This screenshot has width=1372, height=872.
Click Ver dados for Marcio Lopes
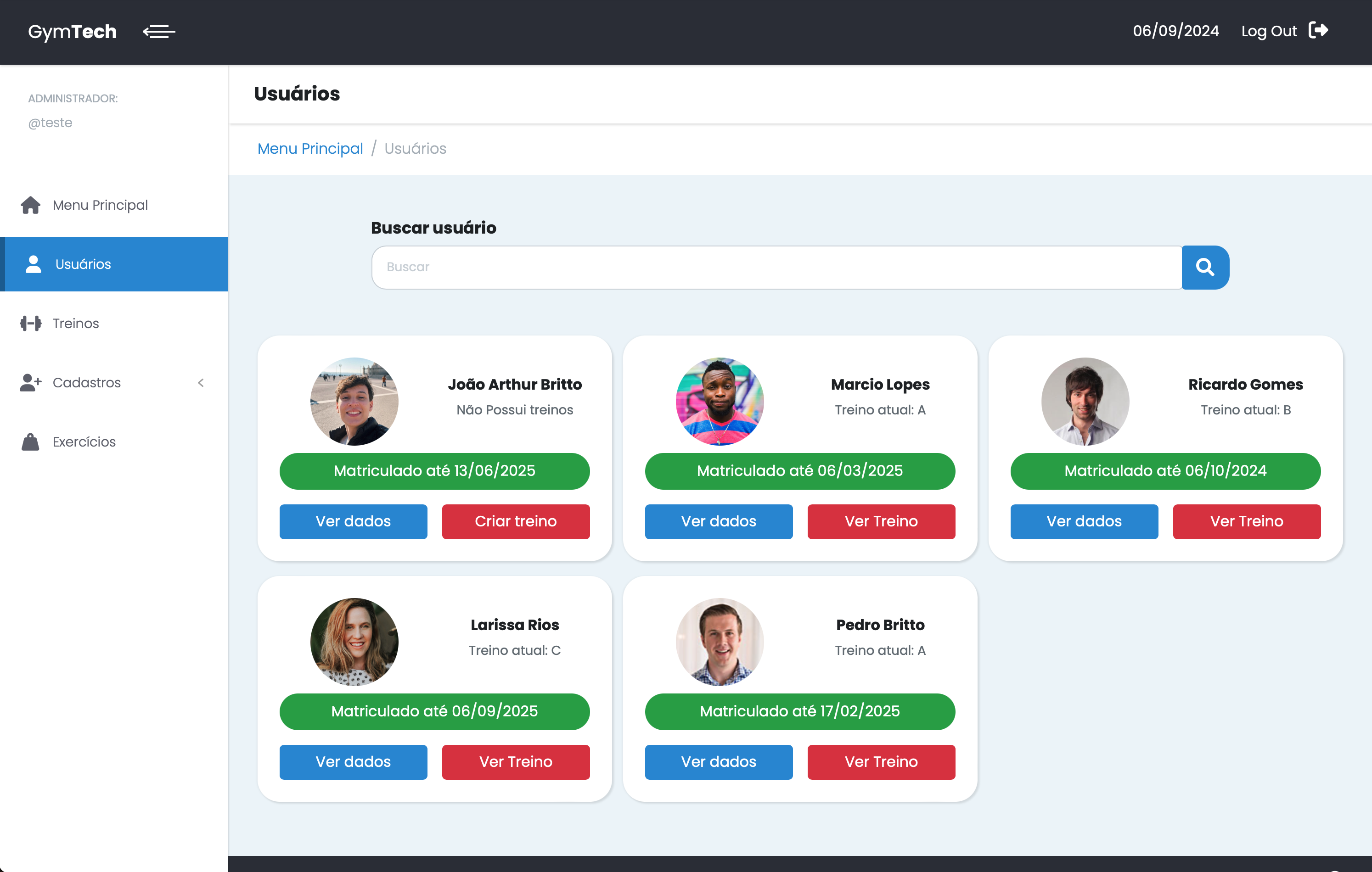pos(719,521)
